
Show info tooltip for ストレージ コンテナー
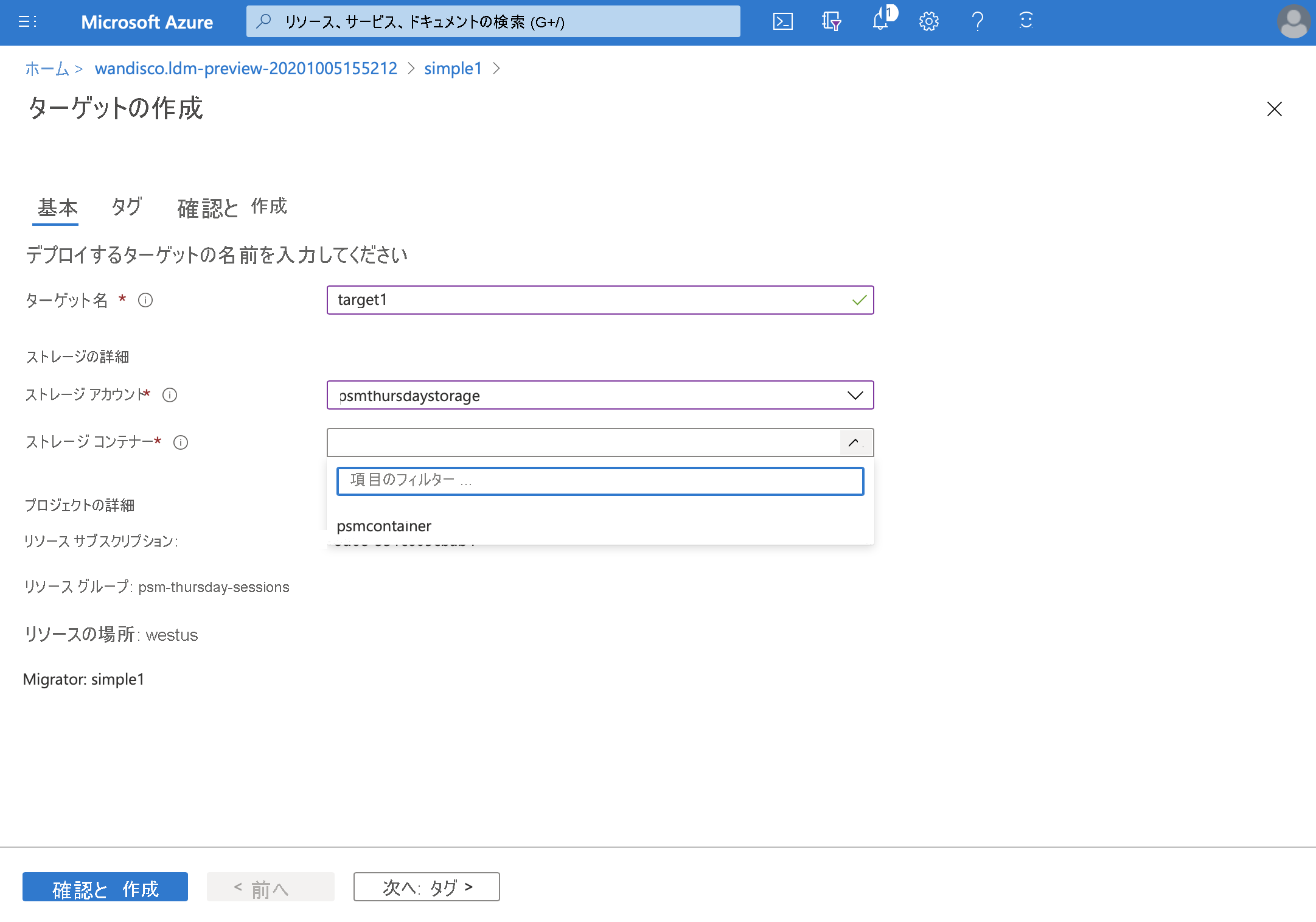(x=181, y=442)
